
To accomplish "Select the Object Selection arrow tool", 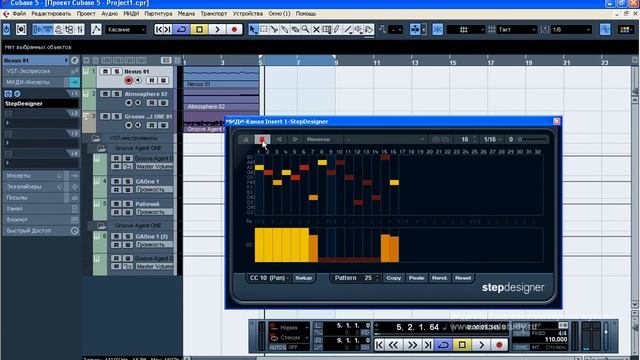I will tap(253, 29).
